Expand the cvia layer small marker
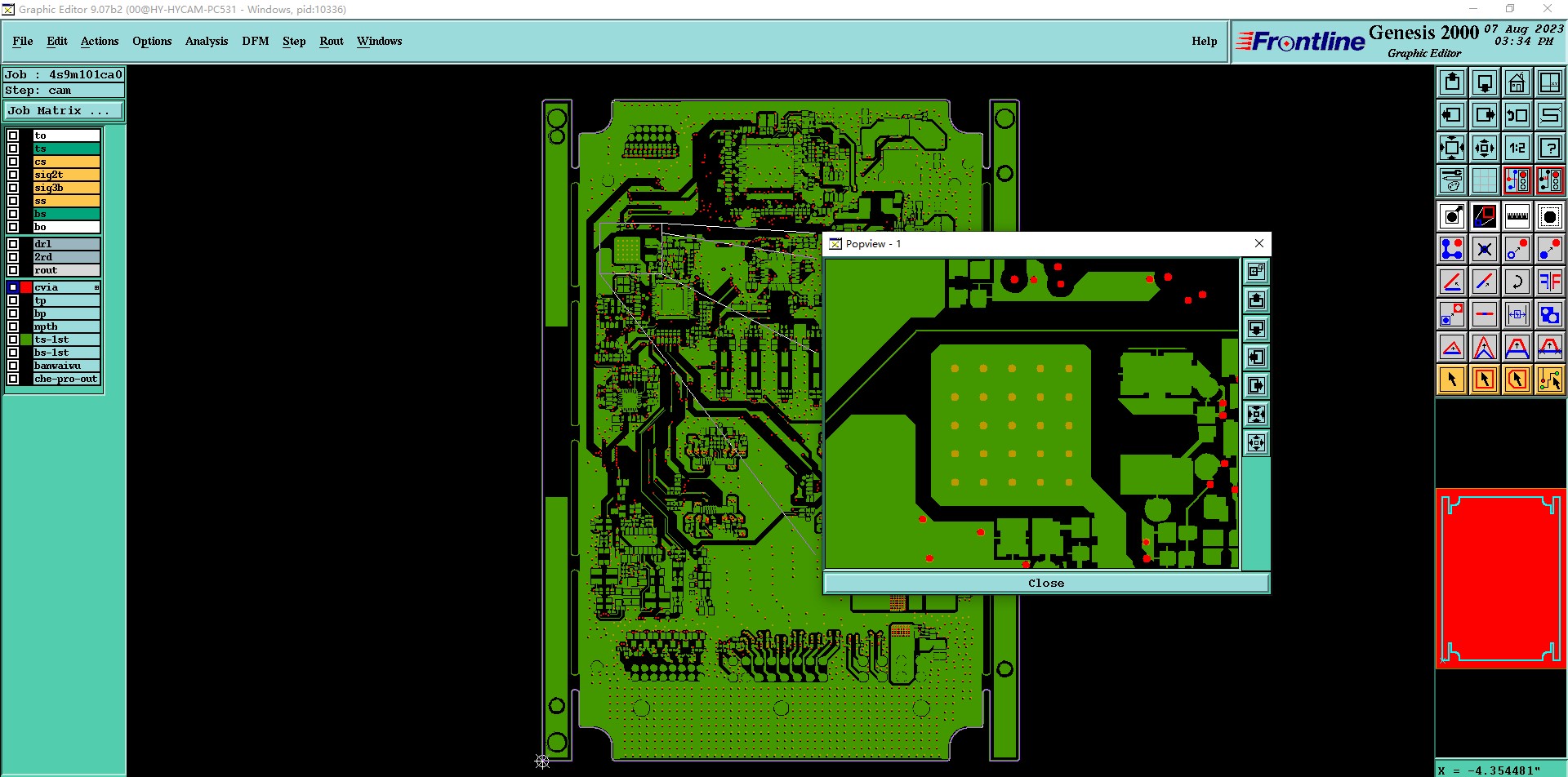The width and height of the screenshot is (1568, 777). [x=96, y=287]
